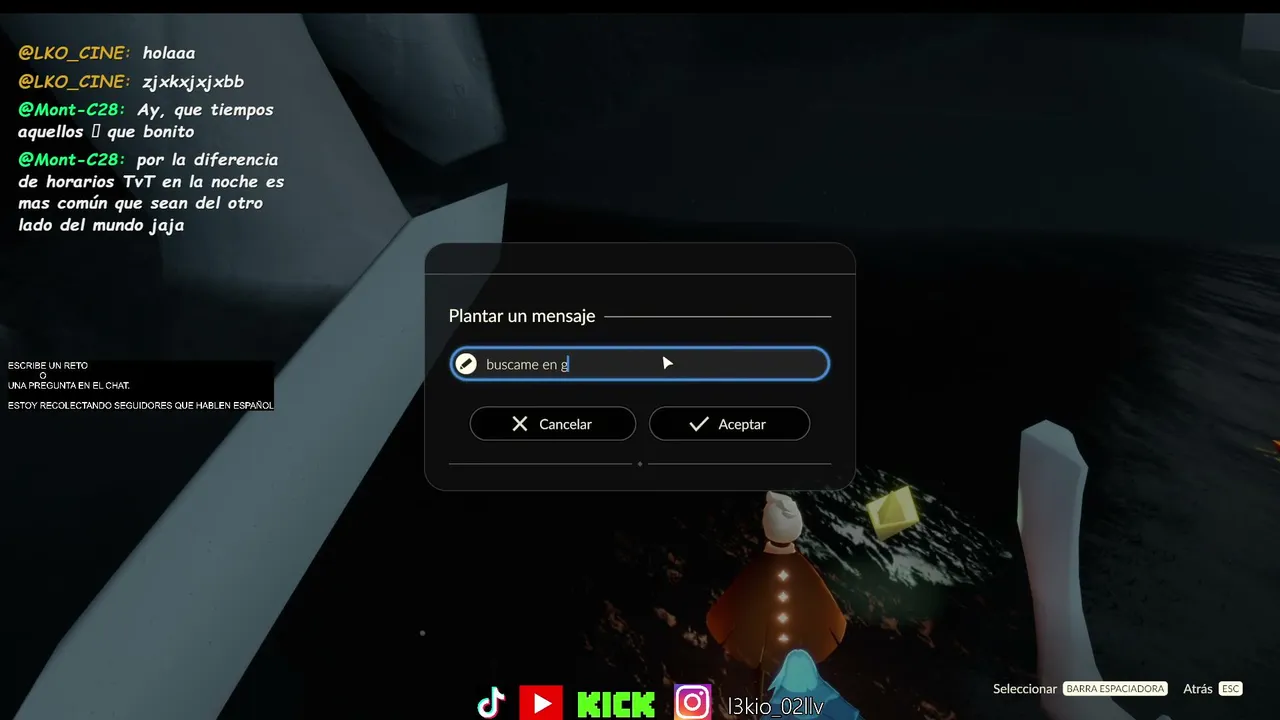Click the message starting "por la diferencia"
This screenshot has height=720, width=1280.
(151, 192)
